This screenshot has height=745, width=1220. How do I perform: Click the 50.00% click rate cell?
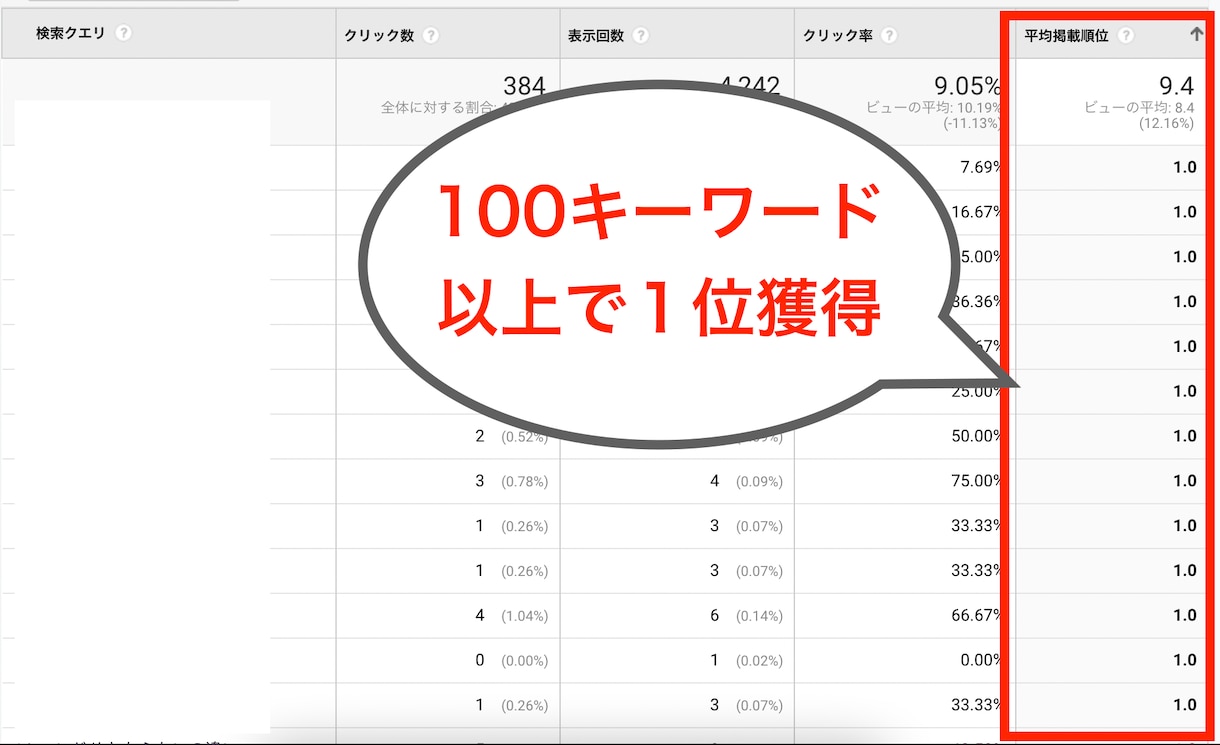click(975, 436)
